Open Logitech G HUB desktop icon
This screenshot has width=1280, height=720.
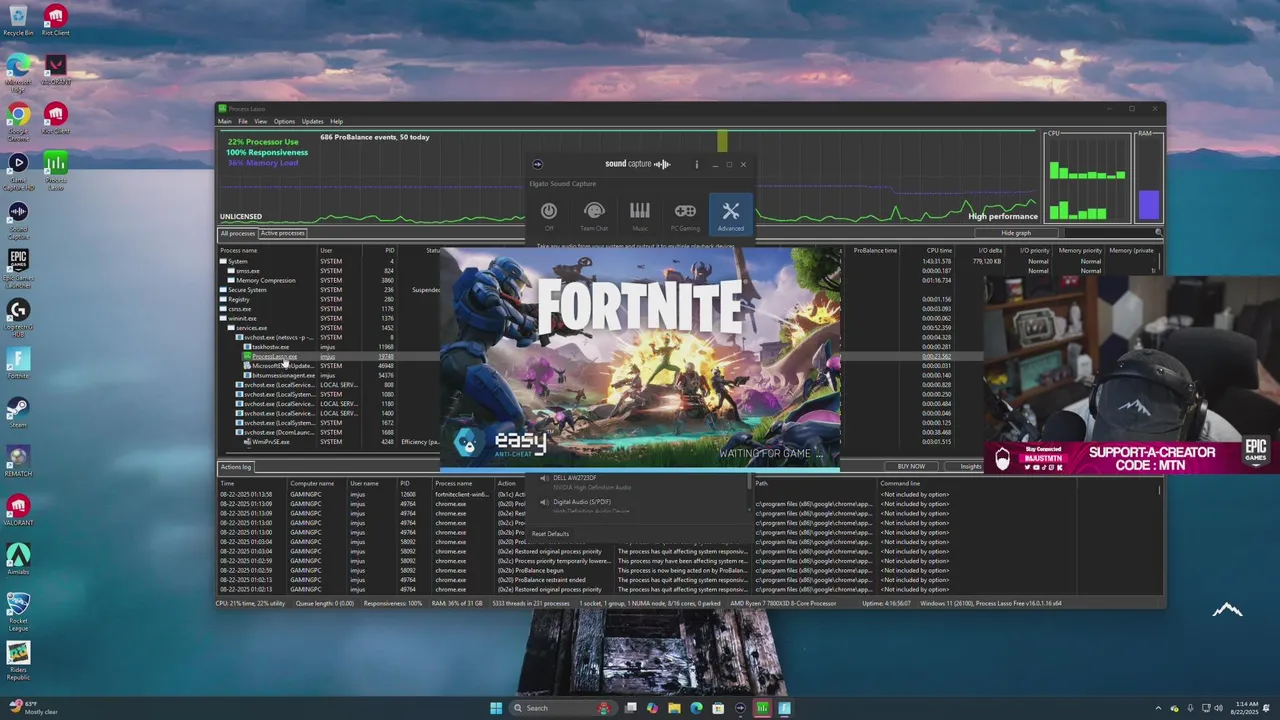pyautogui.click(x=18, y=318)
